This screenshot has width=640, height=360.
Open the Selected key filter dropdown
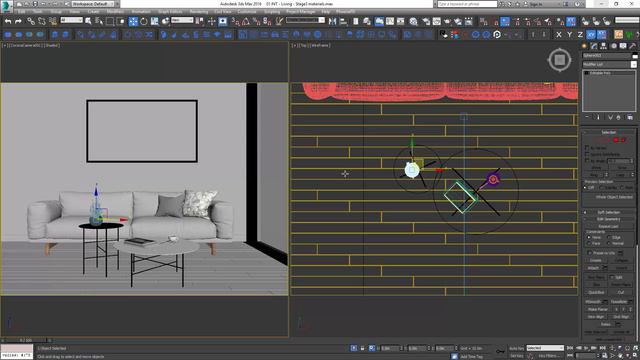(545, 348)
